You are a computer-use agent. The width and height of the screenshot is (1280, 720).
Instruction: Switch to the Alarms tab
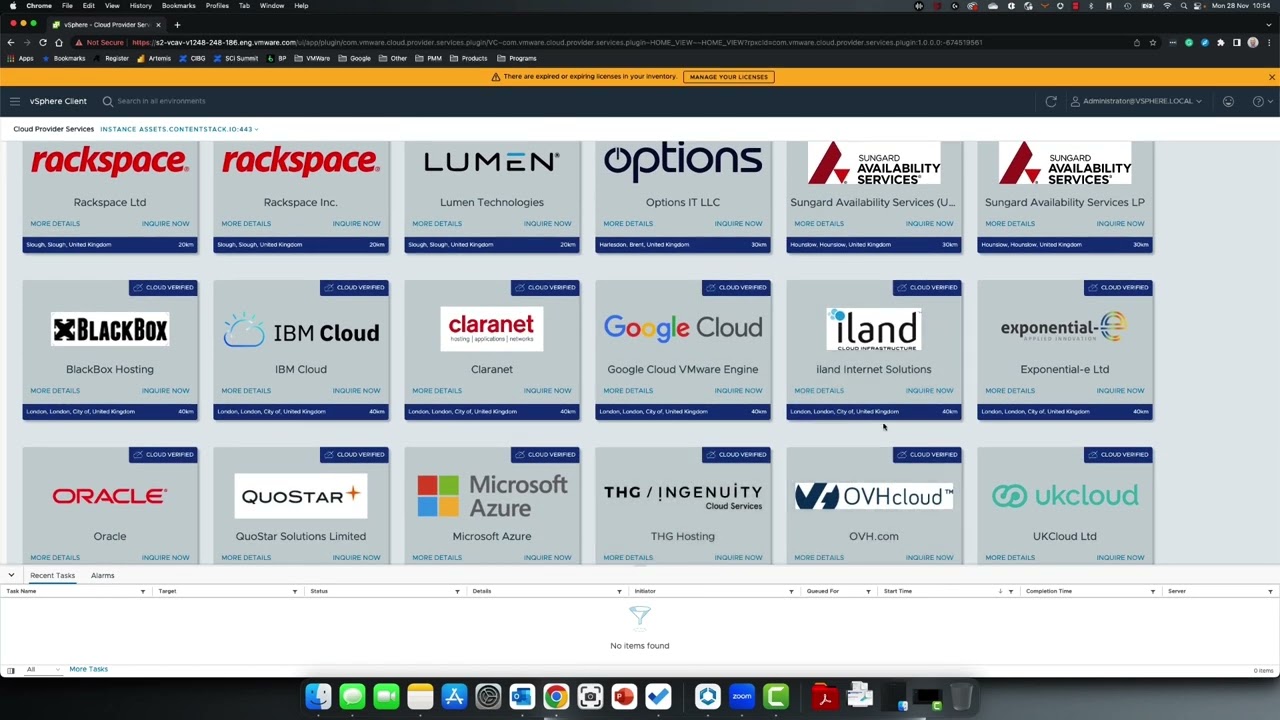102,575
